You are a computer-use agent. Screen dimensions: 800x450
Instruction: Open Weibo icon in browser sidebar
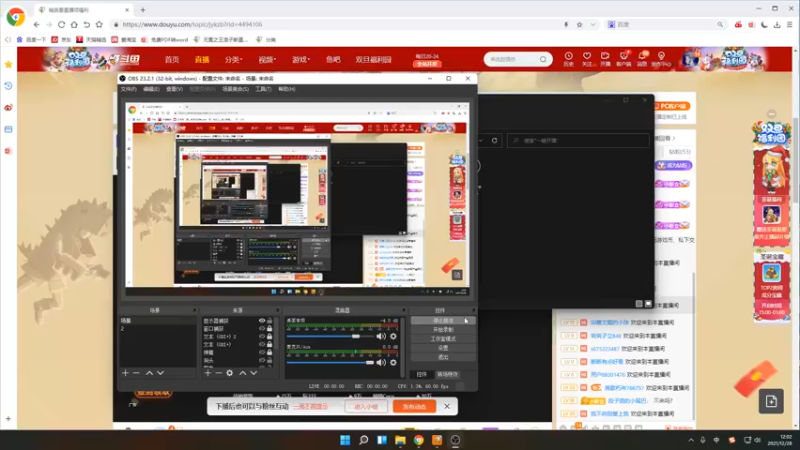pyautogui.click(x=8, y=108)
